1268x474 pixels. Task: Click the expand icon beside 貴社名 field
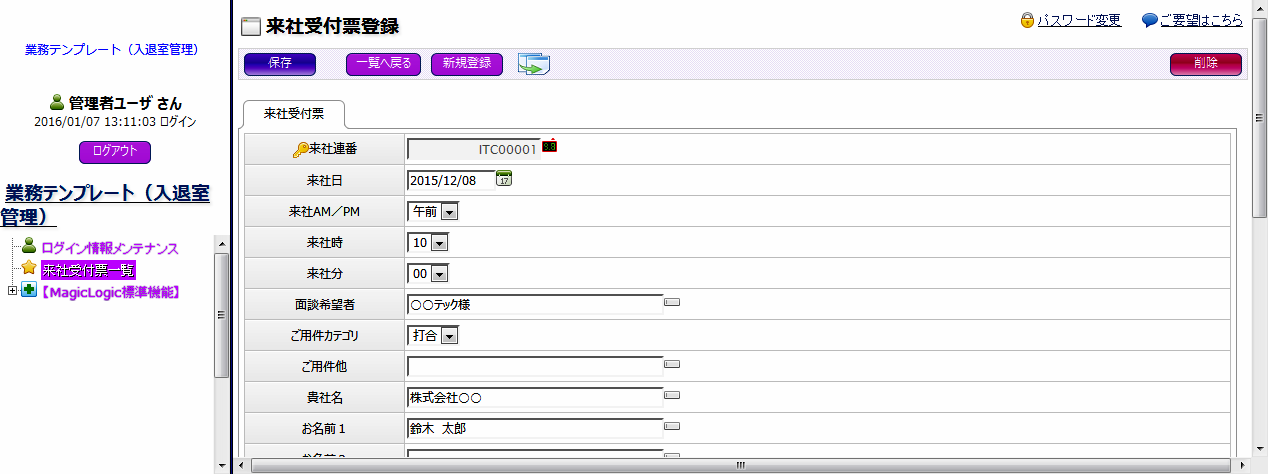click(672, 396)
